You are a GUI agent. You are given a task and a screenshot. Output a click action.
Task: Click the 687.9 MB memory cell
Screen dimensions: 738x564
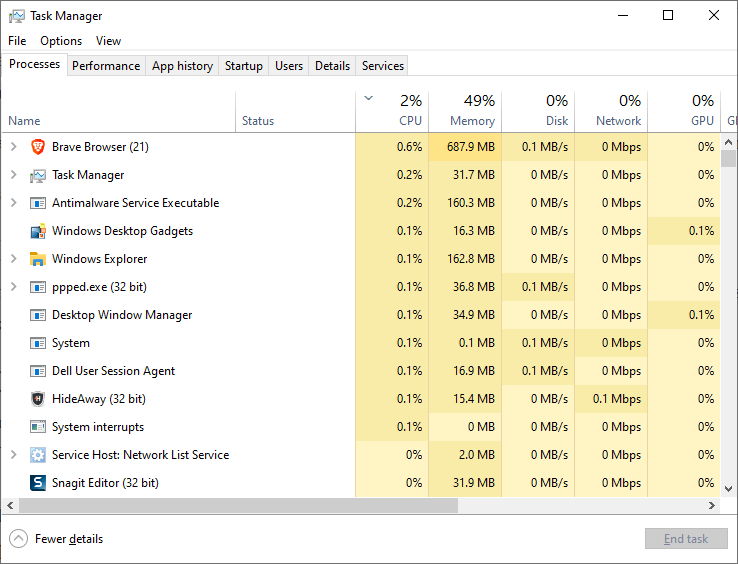[465, 147]
